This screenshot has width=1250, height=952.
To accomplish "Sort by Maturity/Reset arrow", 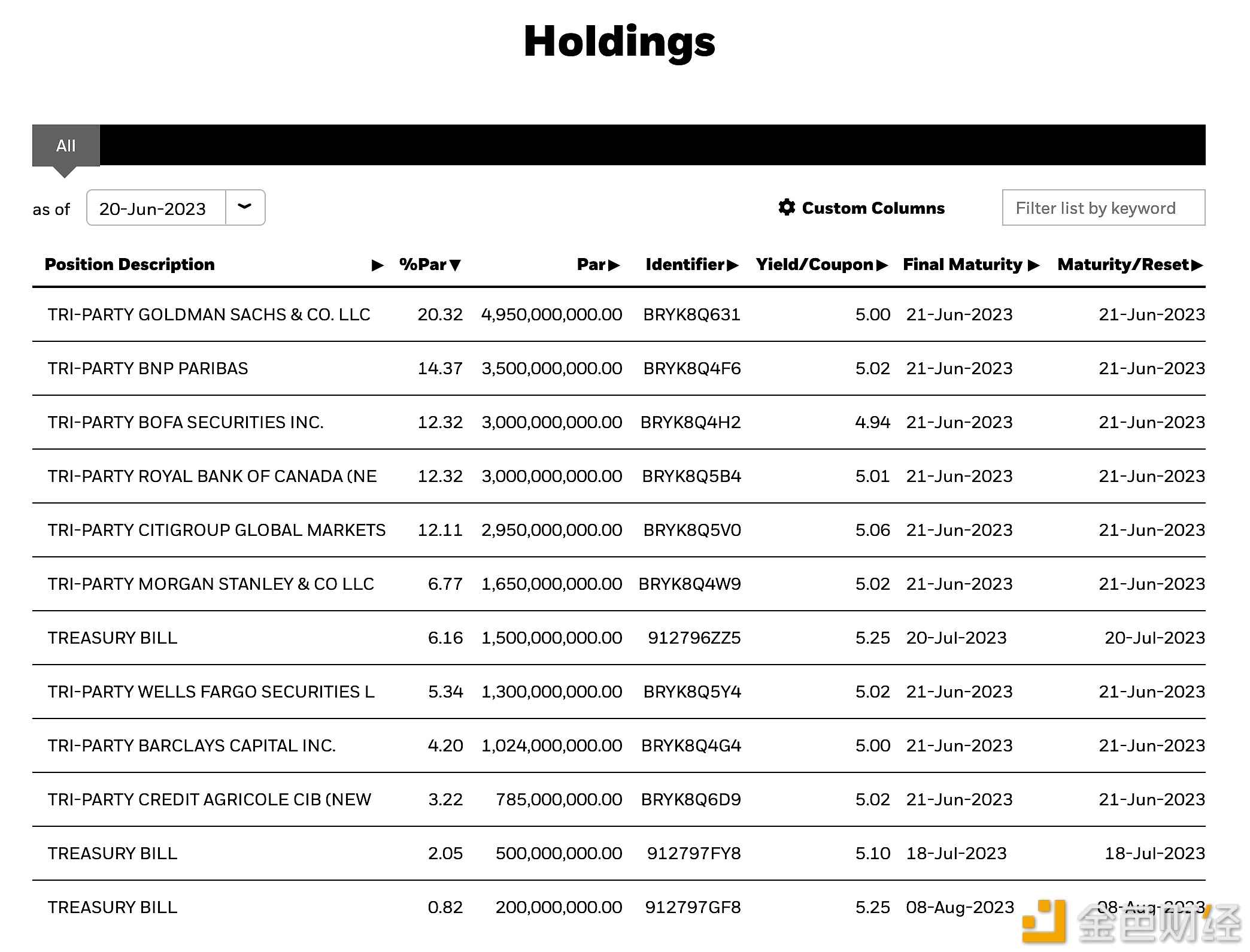I will (x=1197, y=265).
